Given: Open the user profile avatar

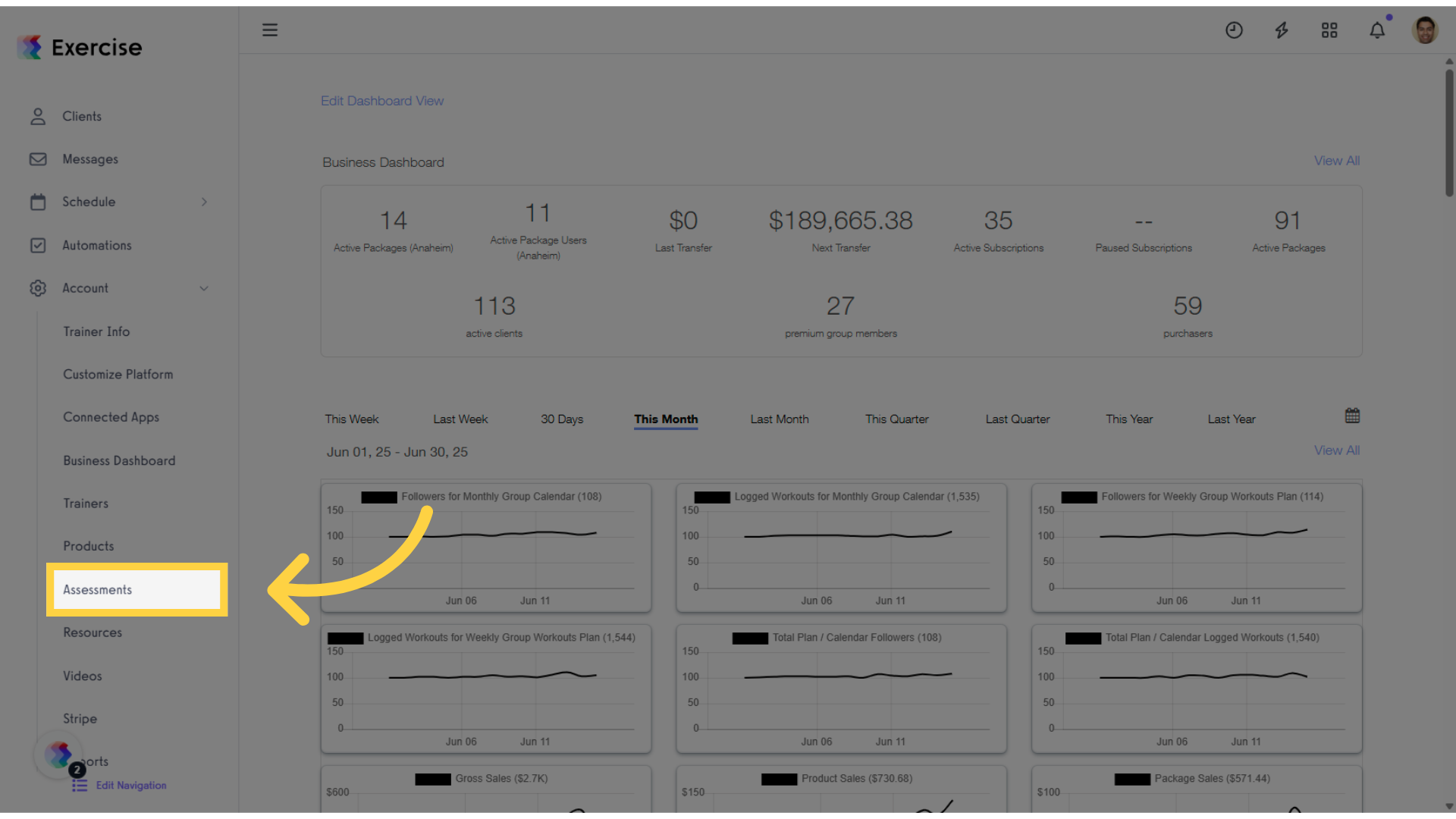Looking at the screenshot, I should coord(1425,30).
